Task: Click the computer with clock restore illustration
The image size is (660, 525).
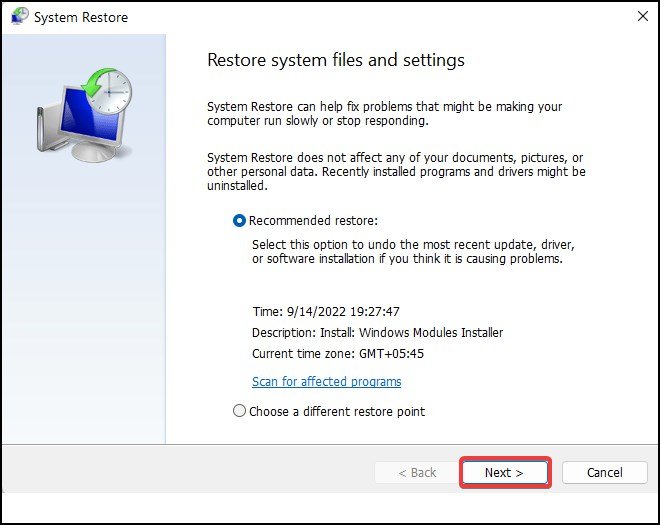Action: point(84,115)
